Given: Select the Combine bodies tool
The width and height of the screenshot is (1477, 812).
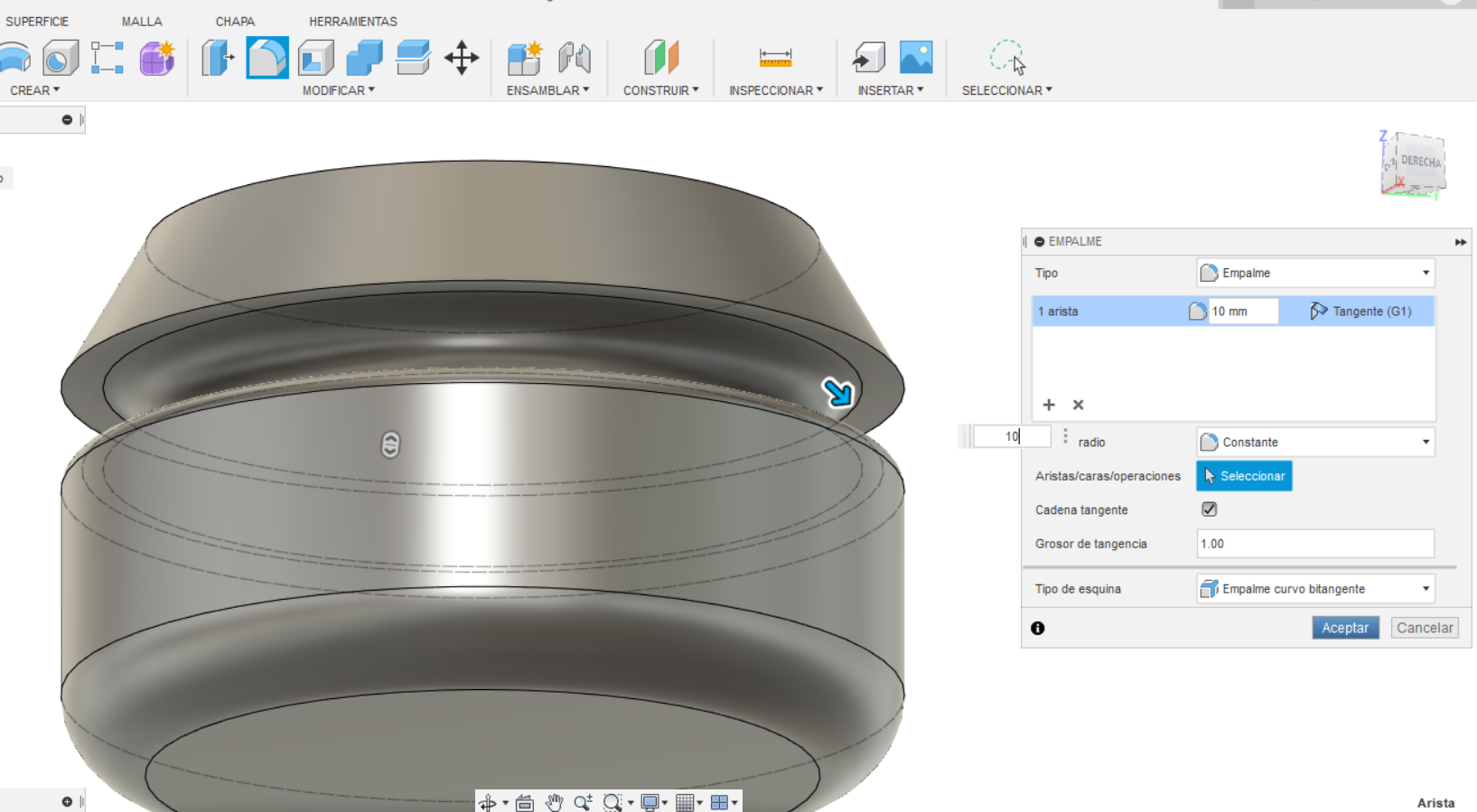Looking at the screenshot, I should (365, 58).
